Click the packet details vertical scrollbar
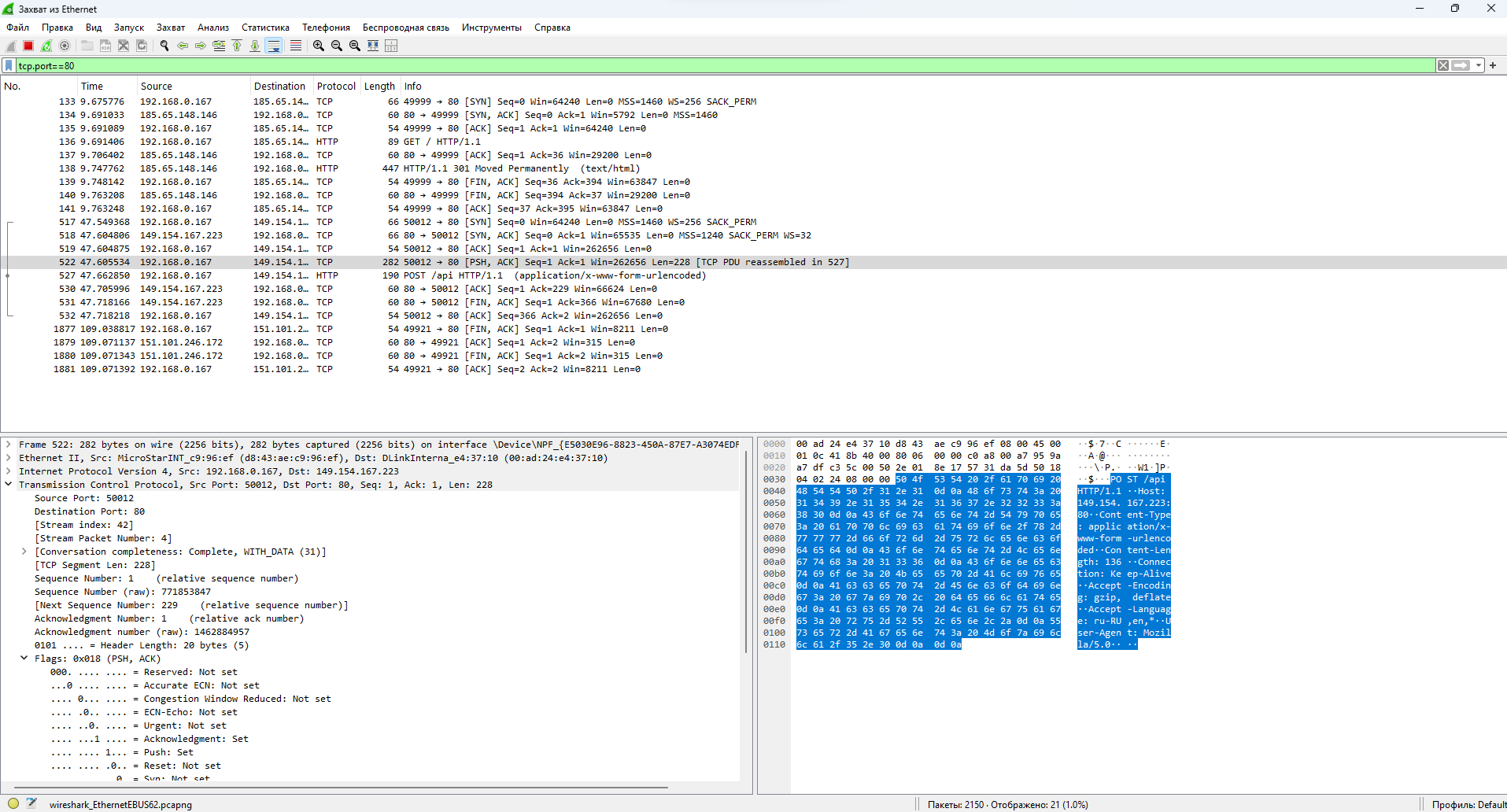This screenshot has height=812, width=1507. (x=745, y=551)
